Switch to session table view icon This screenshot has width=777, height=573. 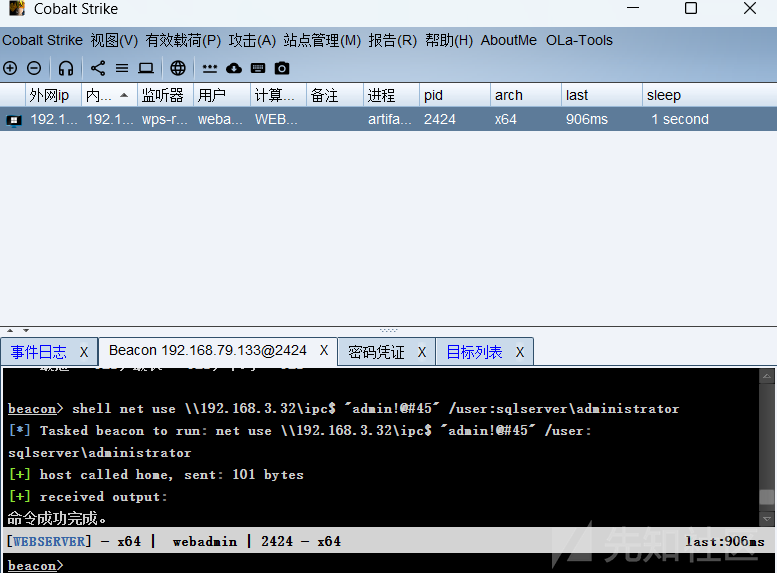click(x=122, y=68)
